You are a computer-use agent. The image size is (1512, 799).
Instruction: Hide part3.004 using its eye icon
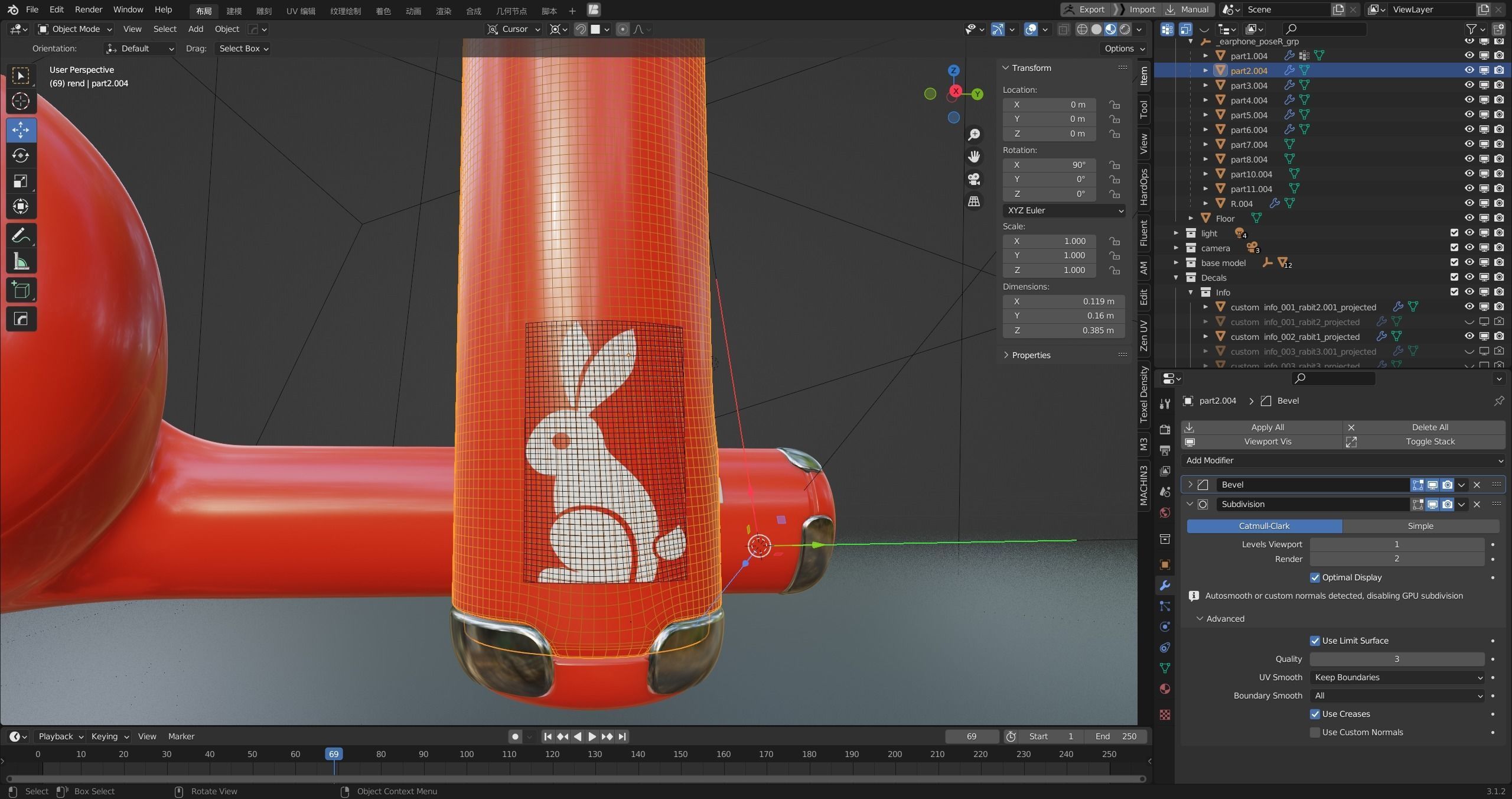coord(1469,85)
